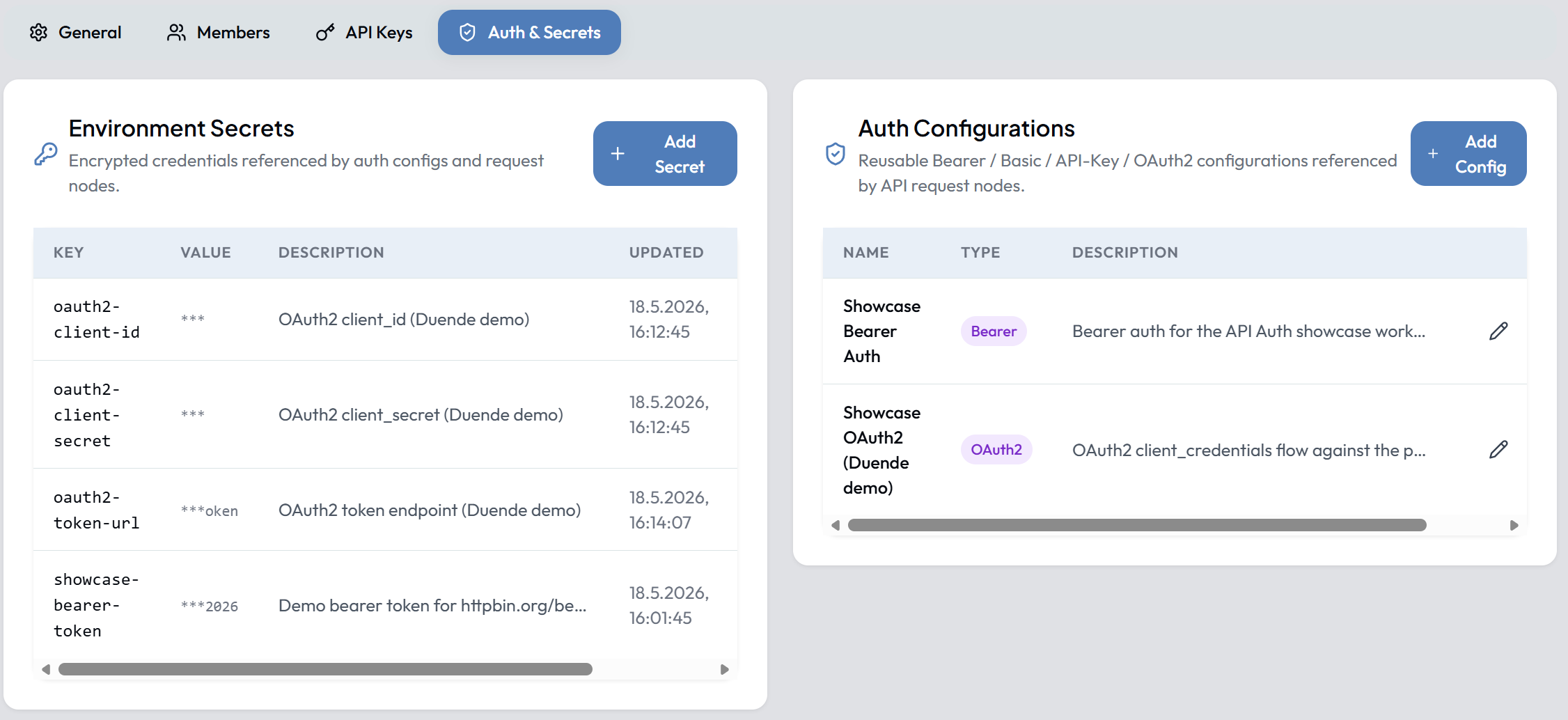Click the auth configs DESCRIPTION header
1568x720 pixels.
click(x=1125, y=253)
